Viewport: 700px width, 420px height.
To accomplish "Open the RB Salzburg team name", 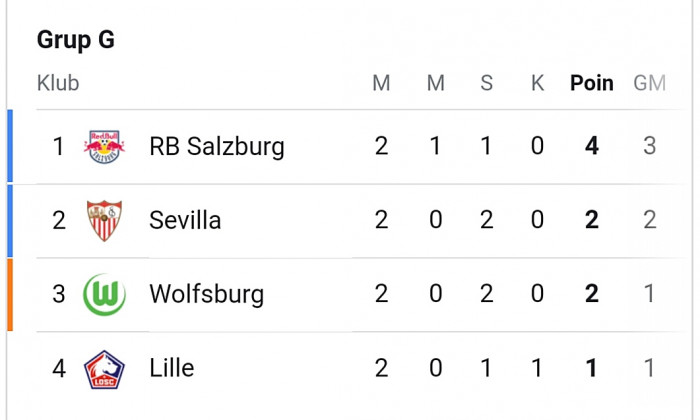I will click(x=217, y=147).
